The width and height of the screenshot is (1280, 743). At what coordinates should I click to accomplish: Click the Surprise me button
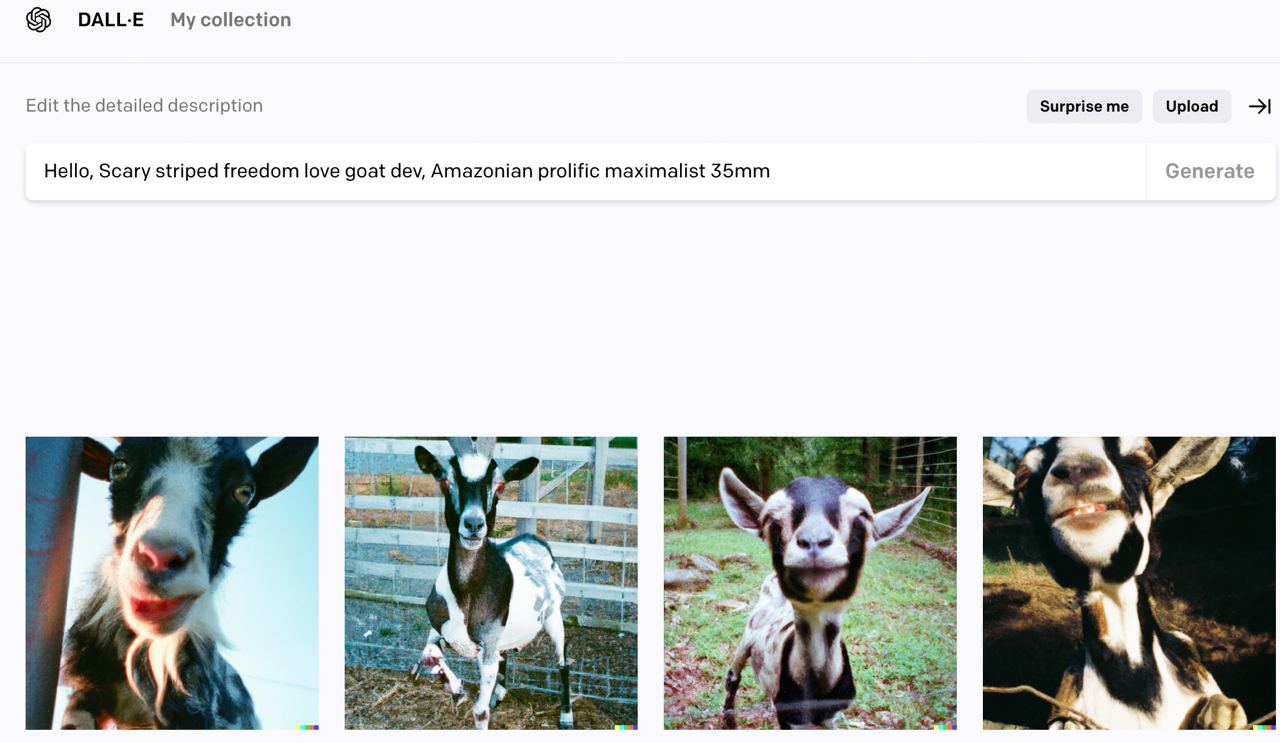[1084, 106]
